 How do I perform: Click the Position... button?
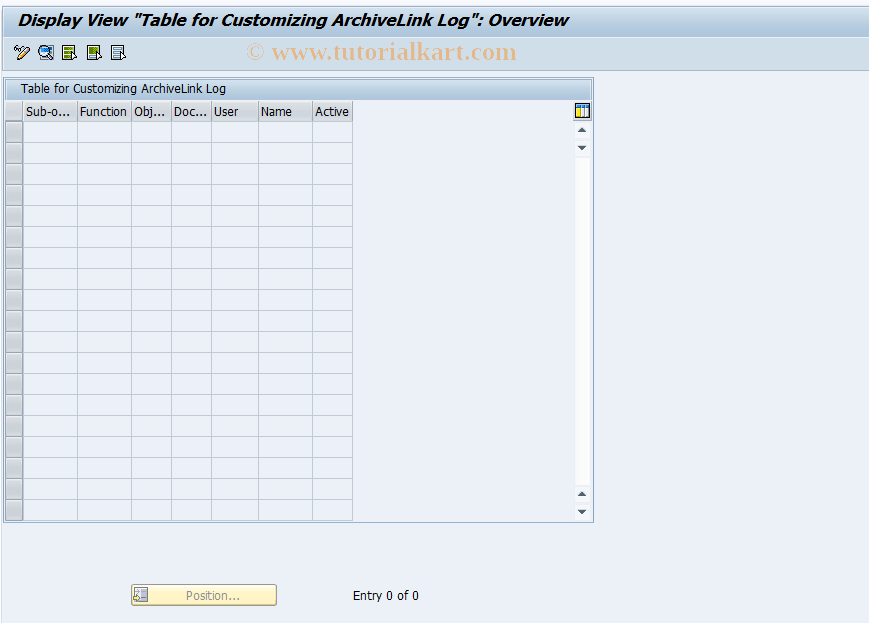pyautogui.click(x=203, y=595)
